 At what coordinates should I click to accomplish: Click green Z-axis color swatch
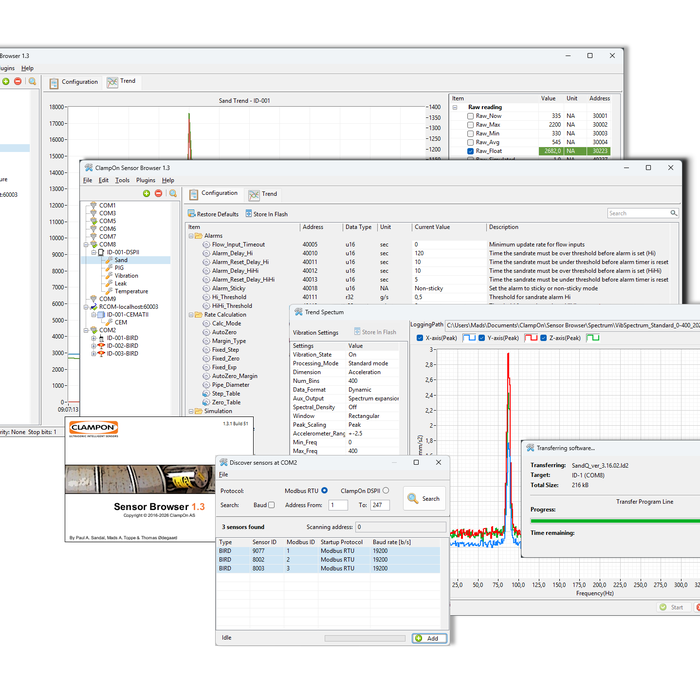[x=592, y=338]
